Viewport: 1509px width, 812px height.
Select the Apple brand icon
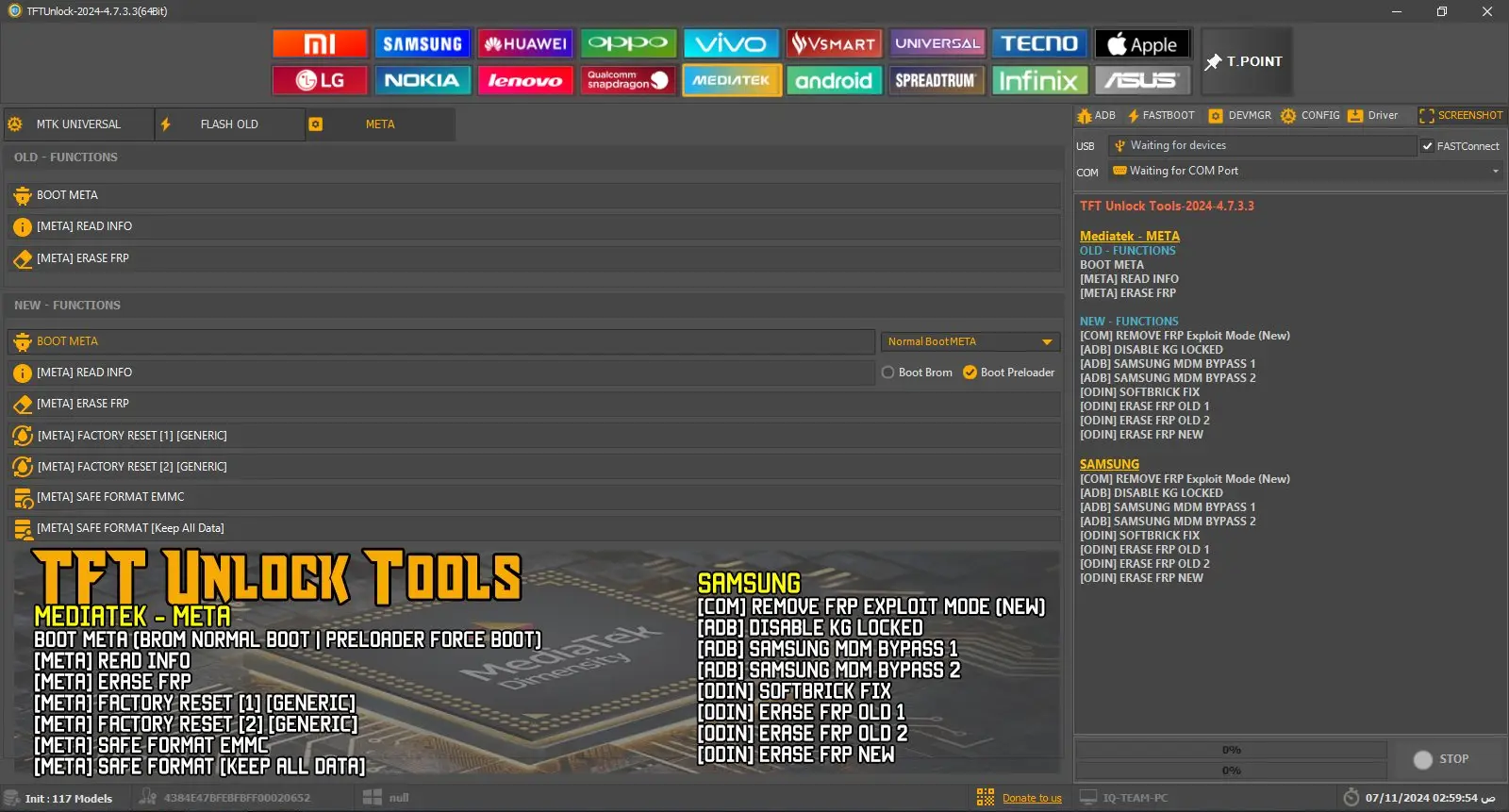point(1142,43)
